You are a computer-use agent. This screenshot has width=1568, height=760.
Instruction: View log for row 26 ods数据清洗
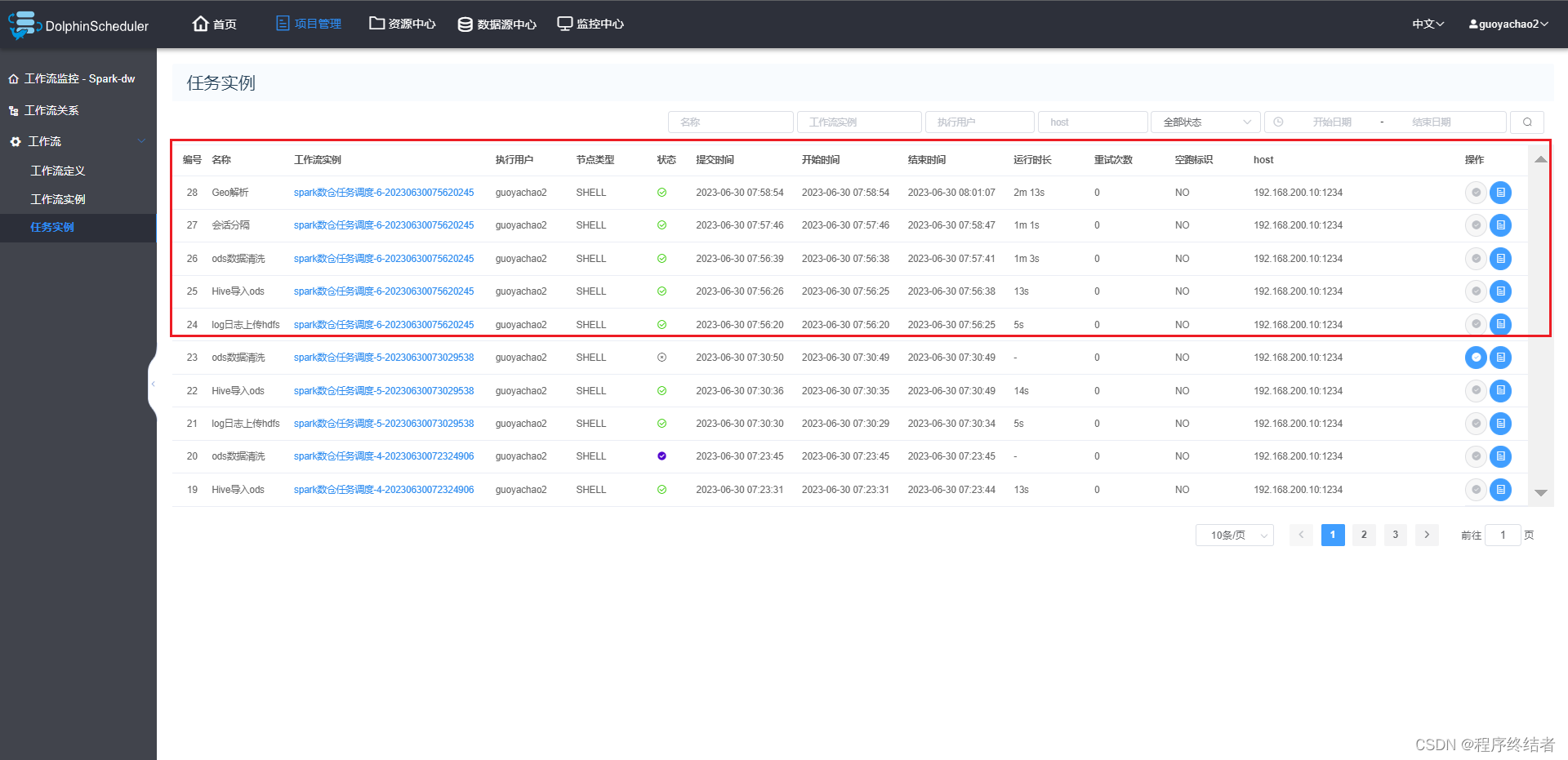[1500, 259]
